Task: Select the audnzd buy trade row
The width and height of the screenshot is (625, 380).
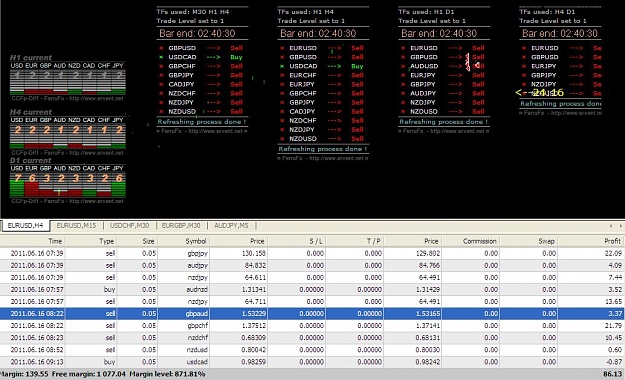Action: (x=312, y=289)
